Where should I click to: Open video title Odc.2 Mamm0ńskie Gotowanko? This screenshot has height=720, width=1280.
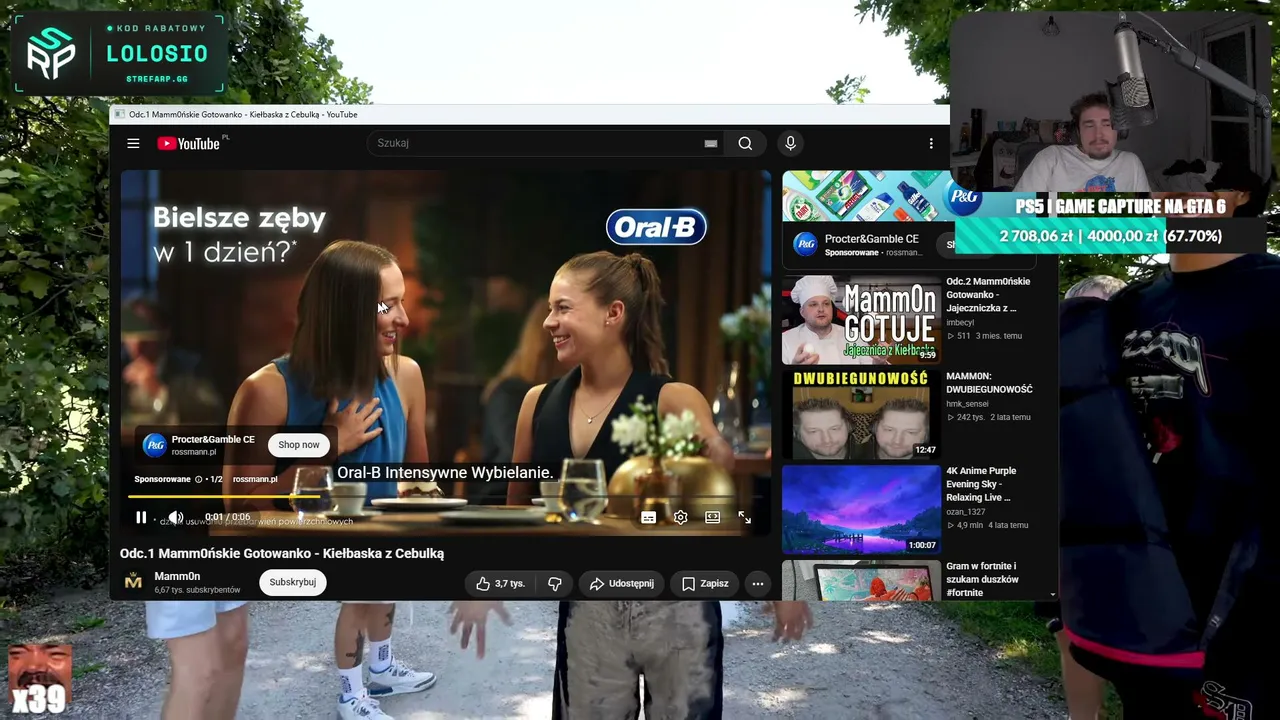(988, 294)
